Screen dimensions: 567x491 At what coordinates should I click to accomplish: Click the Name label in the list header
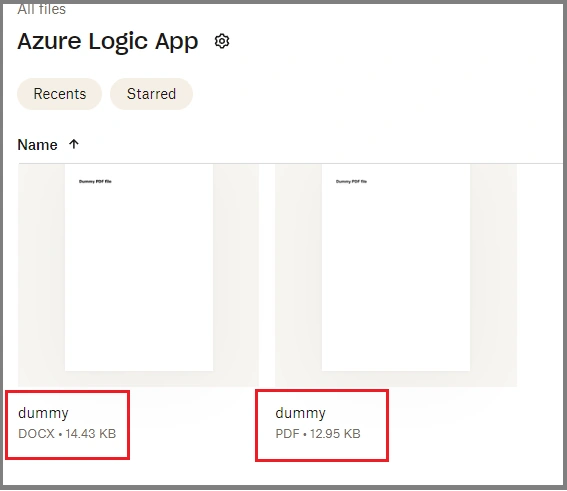37,145
